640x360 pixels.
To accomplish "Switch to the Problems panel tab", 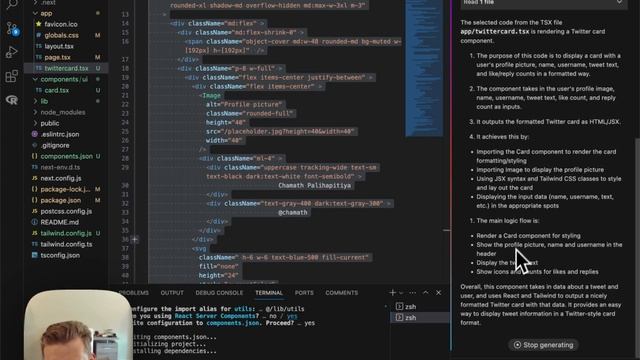I will (x=134, y=293).
